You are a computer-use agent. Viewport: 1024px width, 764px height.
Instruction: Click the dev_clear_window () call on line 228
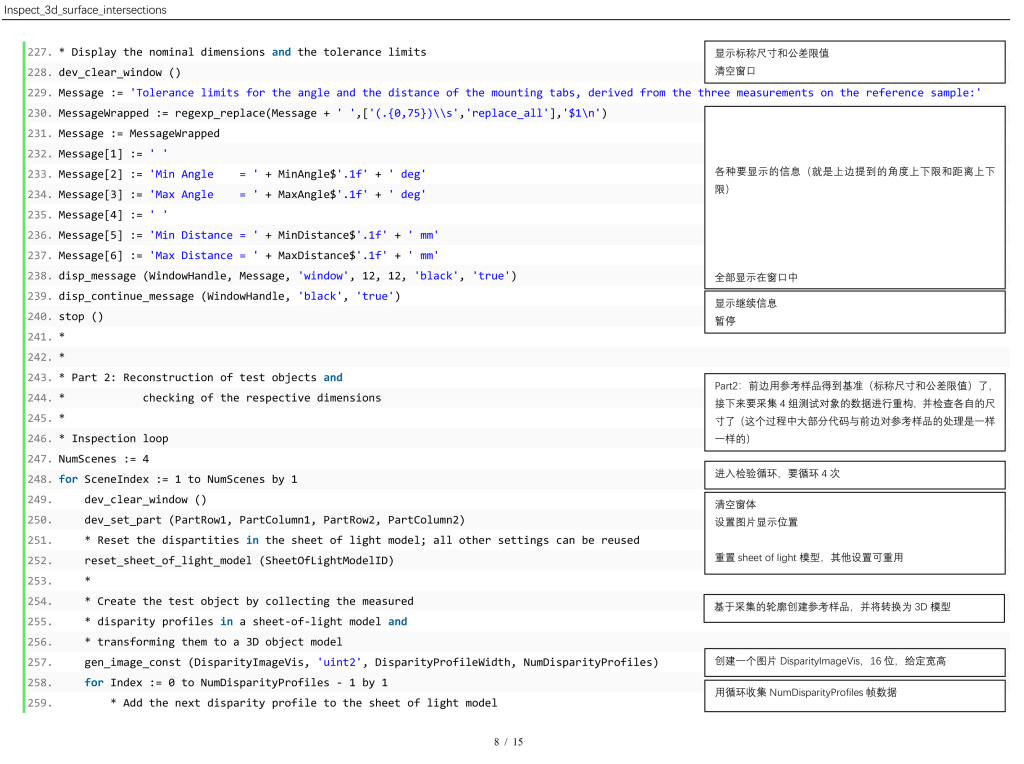(119, 72)
